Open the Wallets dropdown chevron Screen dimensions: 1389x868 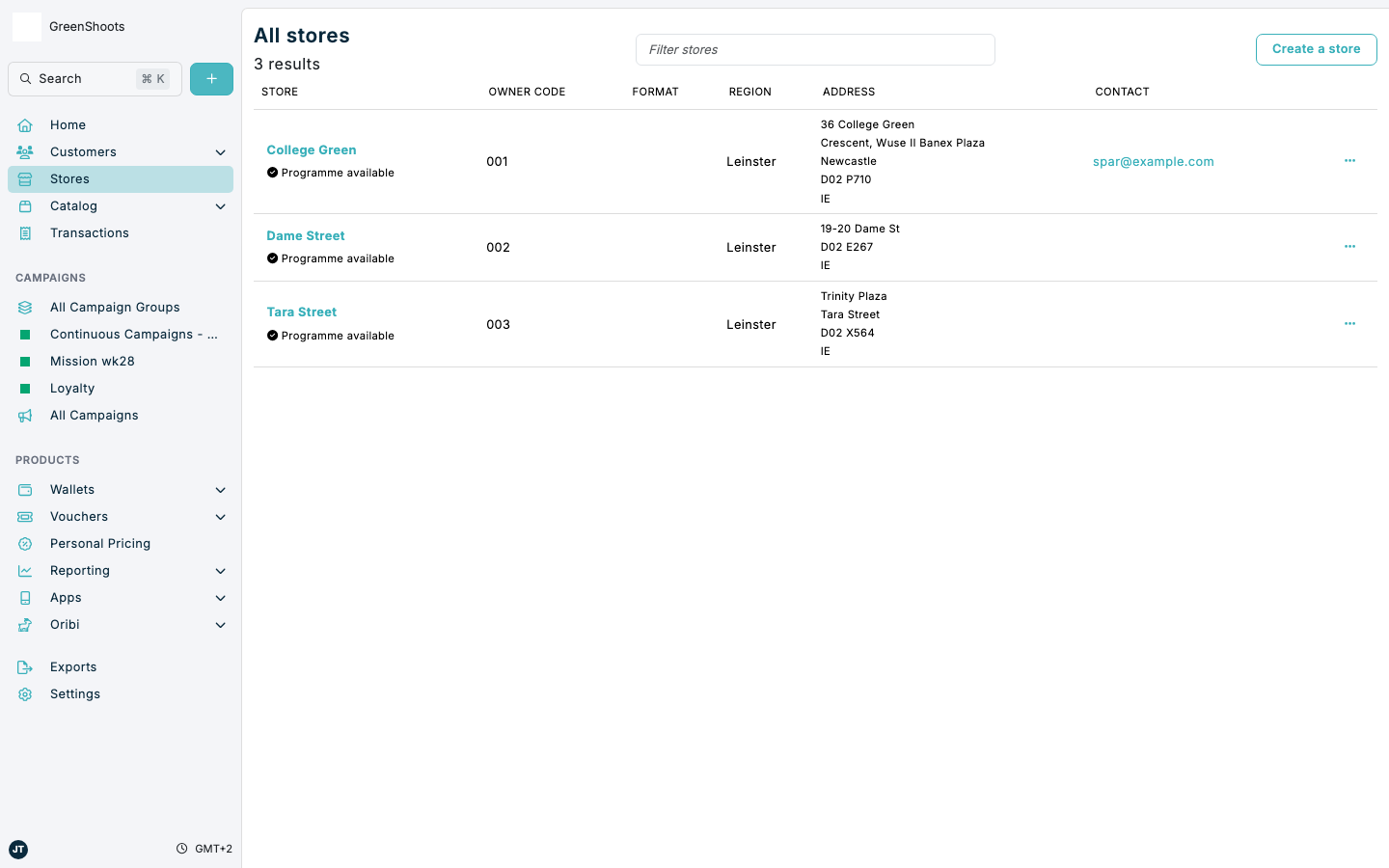[x=220, y=489]
